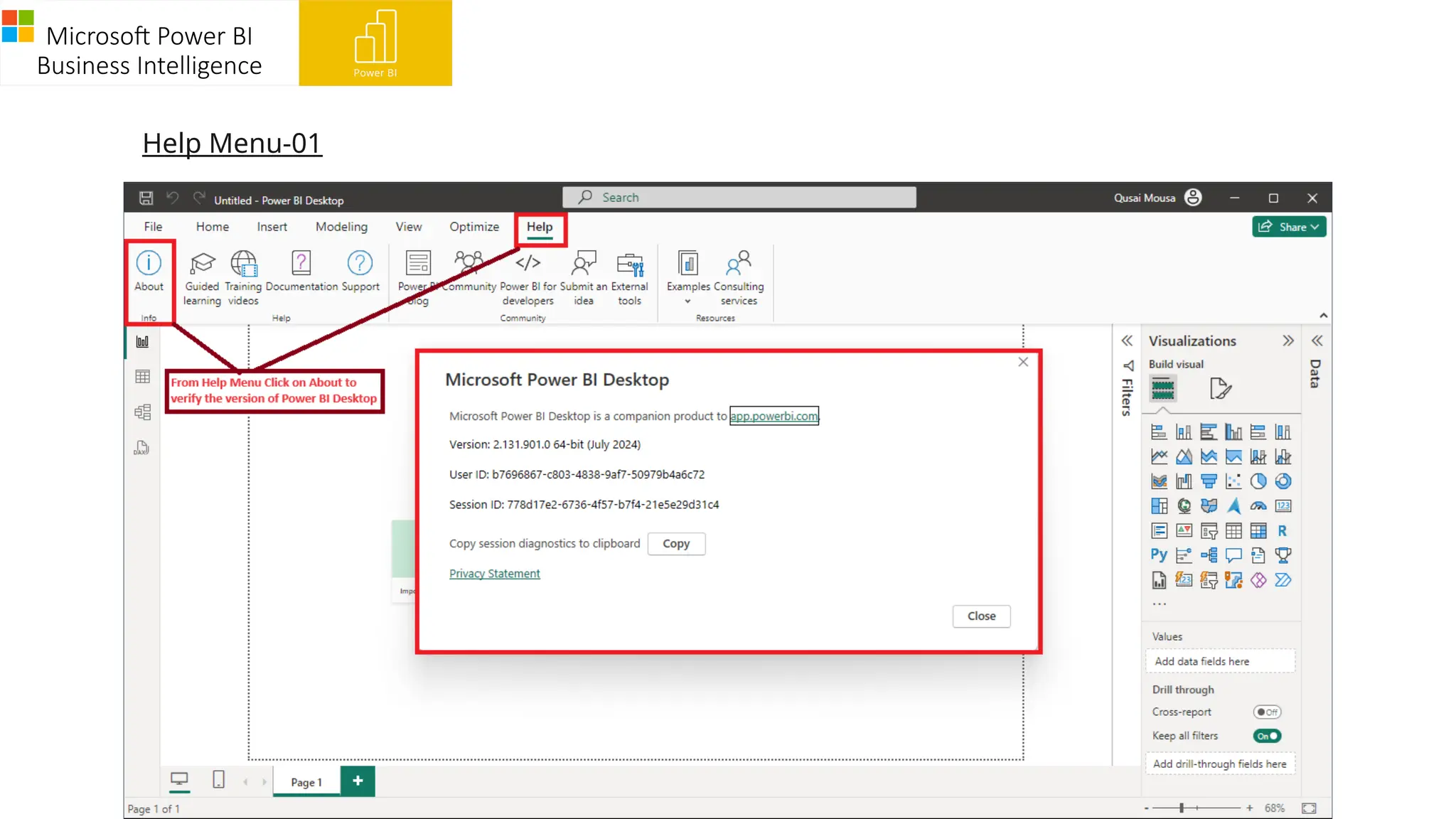Click the Support icon
This screenshot has height=819, width=1456.
[360, 263]
